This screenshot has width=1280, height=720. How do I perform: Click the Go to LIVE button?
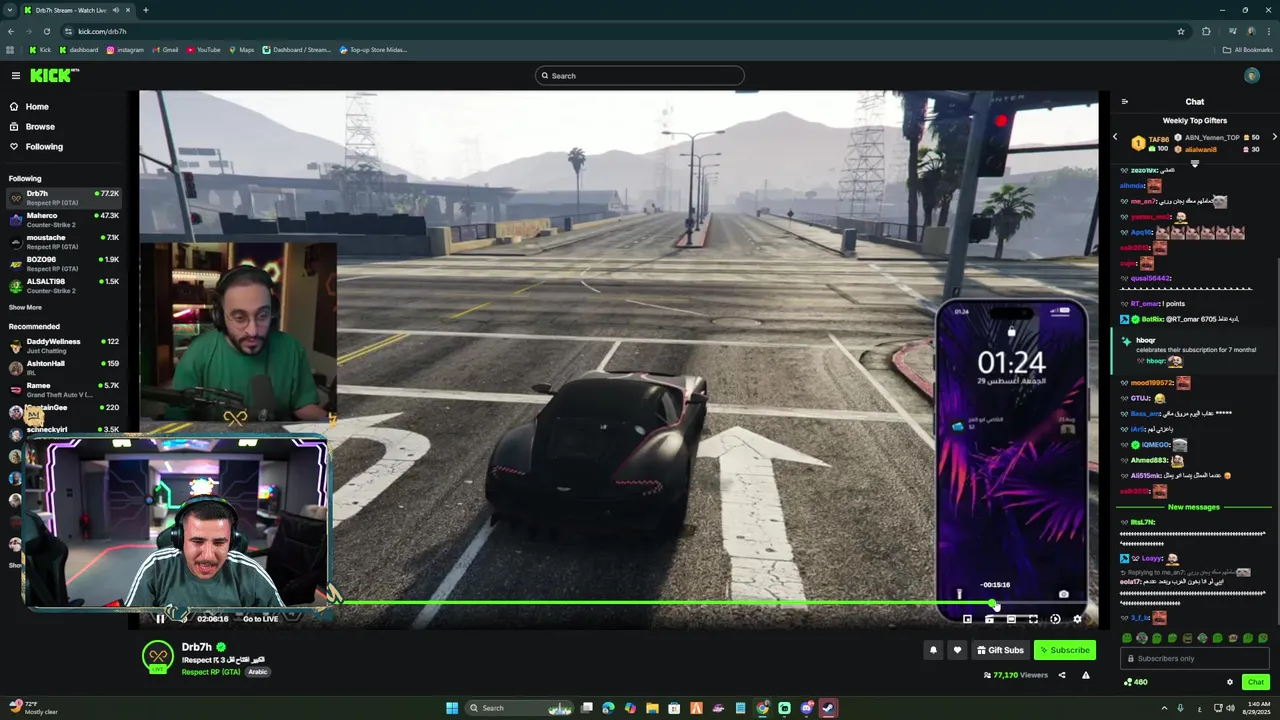[x=260, y=619]
